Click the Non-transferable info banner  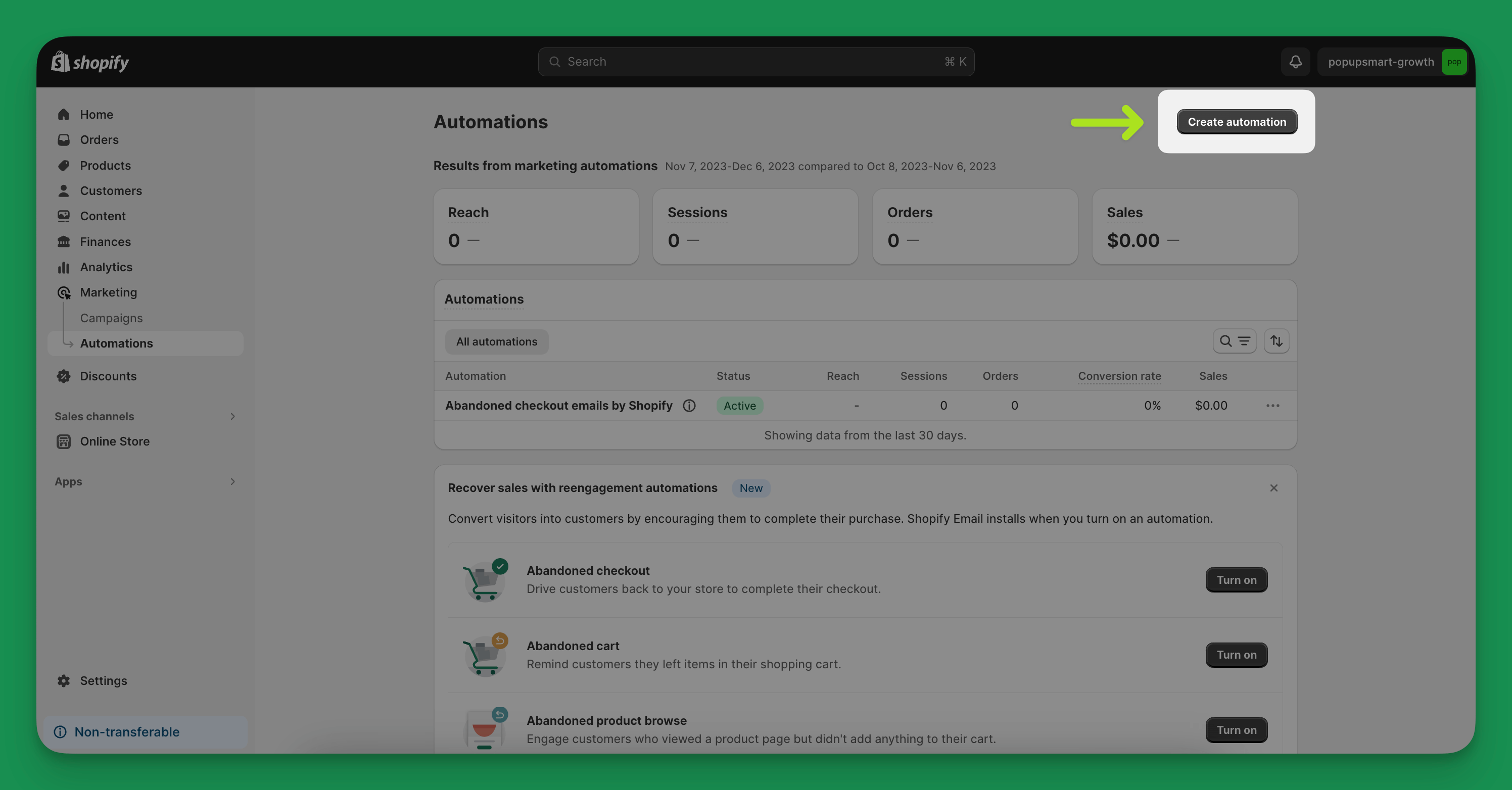pyautogui.click(x=146, y=731)
